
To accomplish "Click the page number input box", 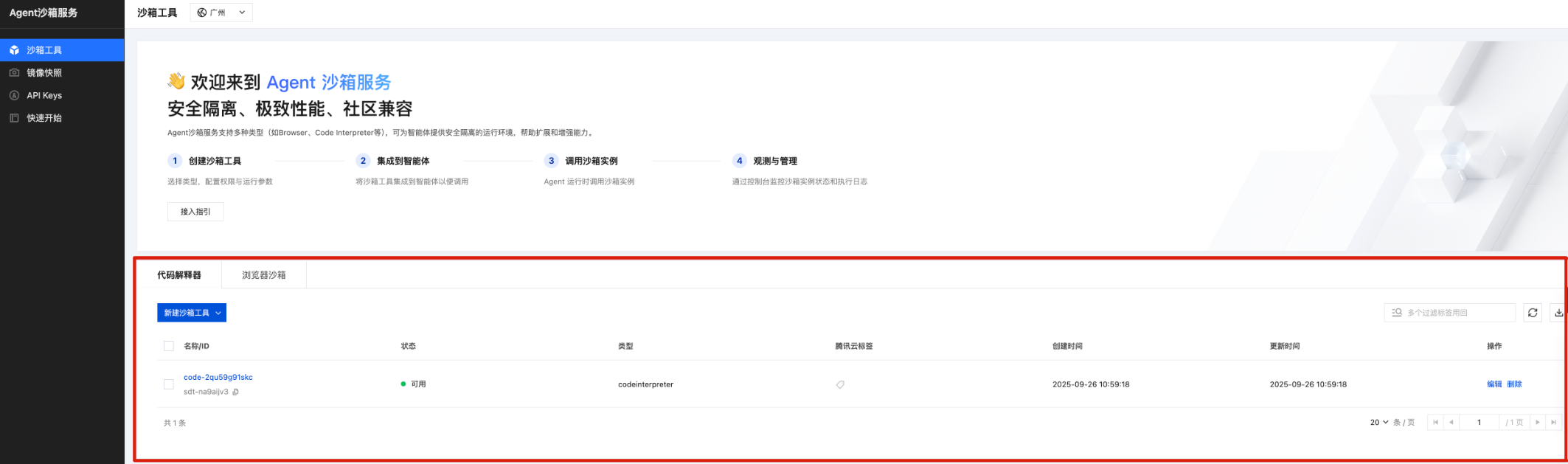I will [x=1479, y=423].
